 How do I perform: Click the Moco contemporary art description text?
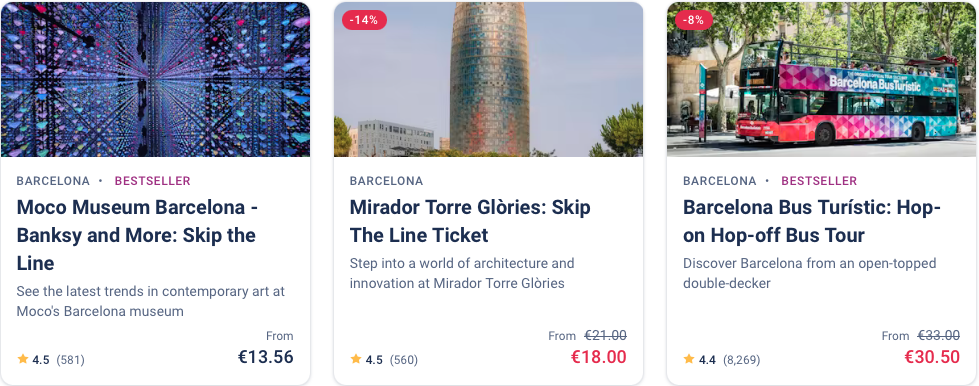(x=150, y=301)
